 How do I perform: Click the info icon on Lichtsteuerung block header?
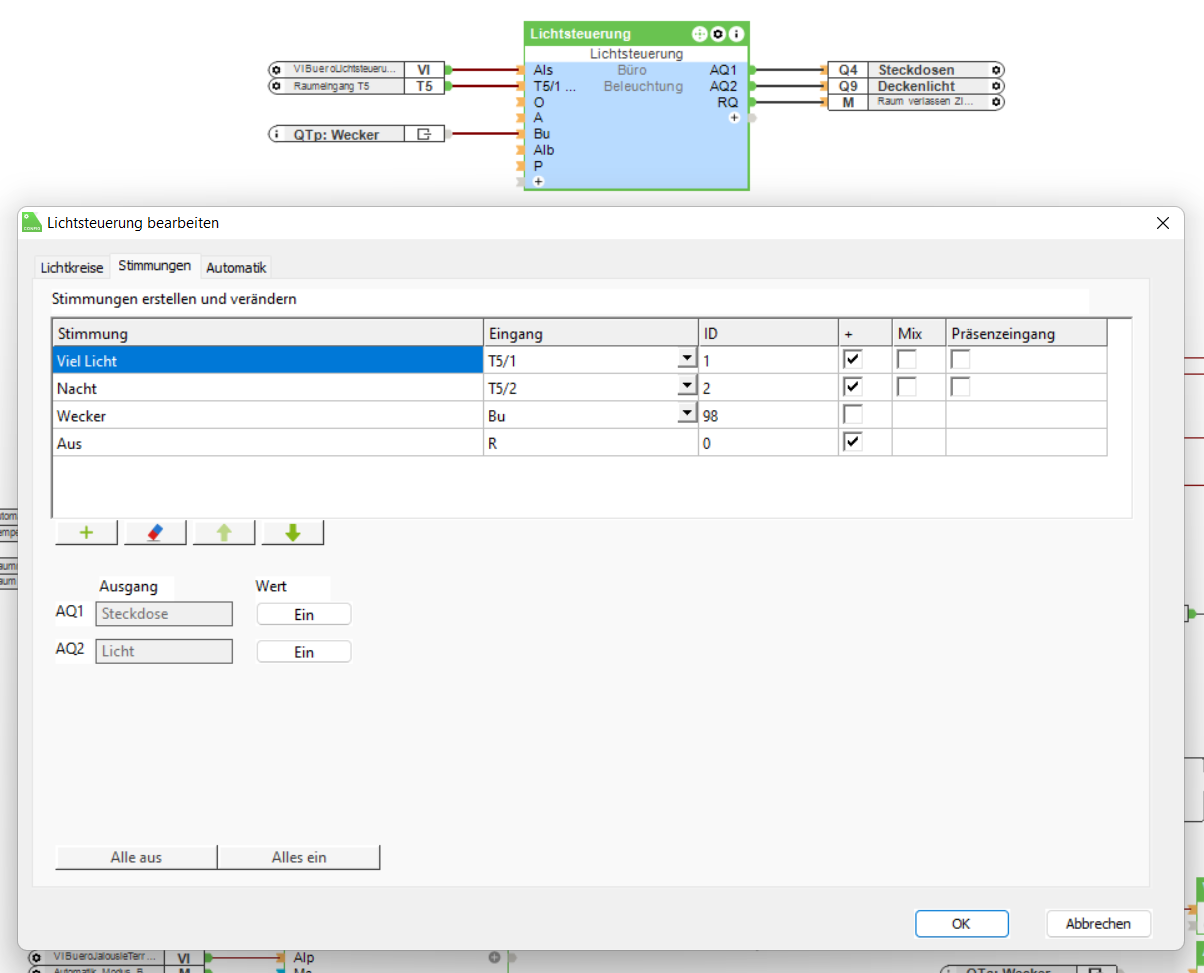(x=736, y=34)
